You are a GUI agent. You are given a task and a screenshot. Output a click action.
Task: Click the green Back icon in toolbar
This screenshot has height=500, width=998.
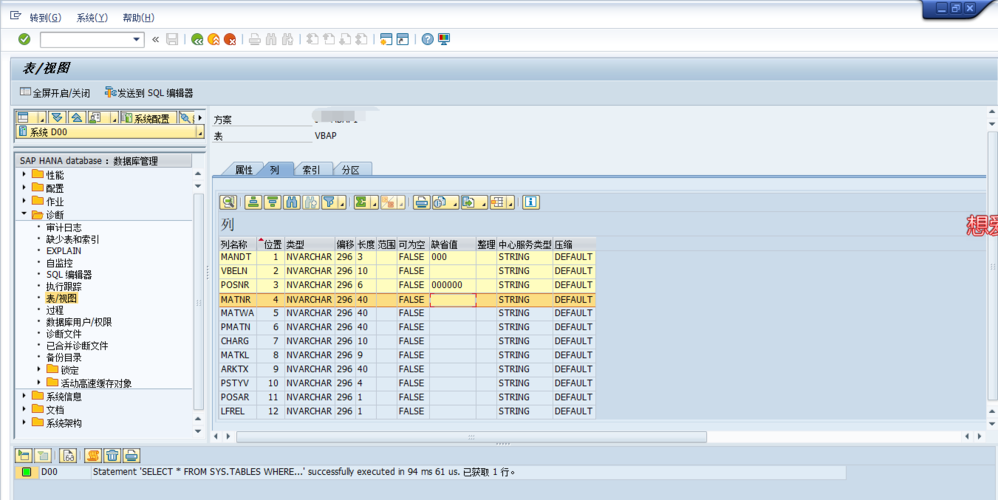[x=197, y=39]
